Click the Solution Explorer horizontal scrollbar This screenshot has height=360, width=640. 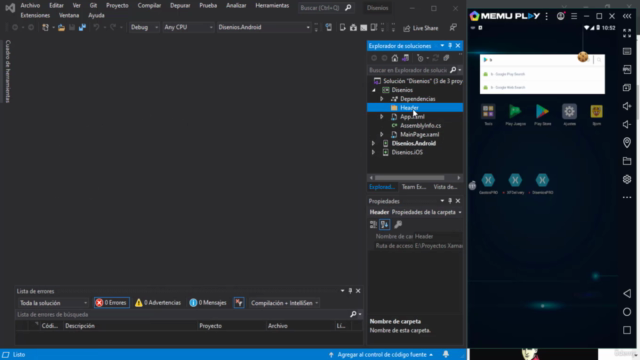[x=409, y=178]
